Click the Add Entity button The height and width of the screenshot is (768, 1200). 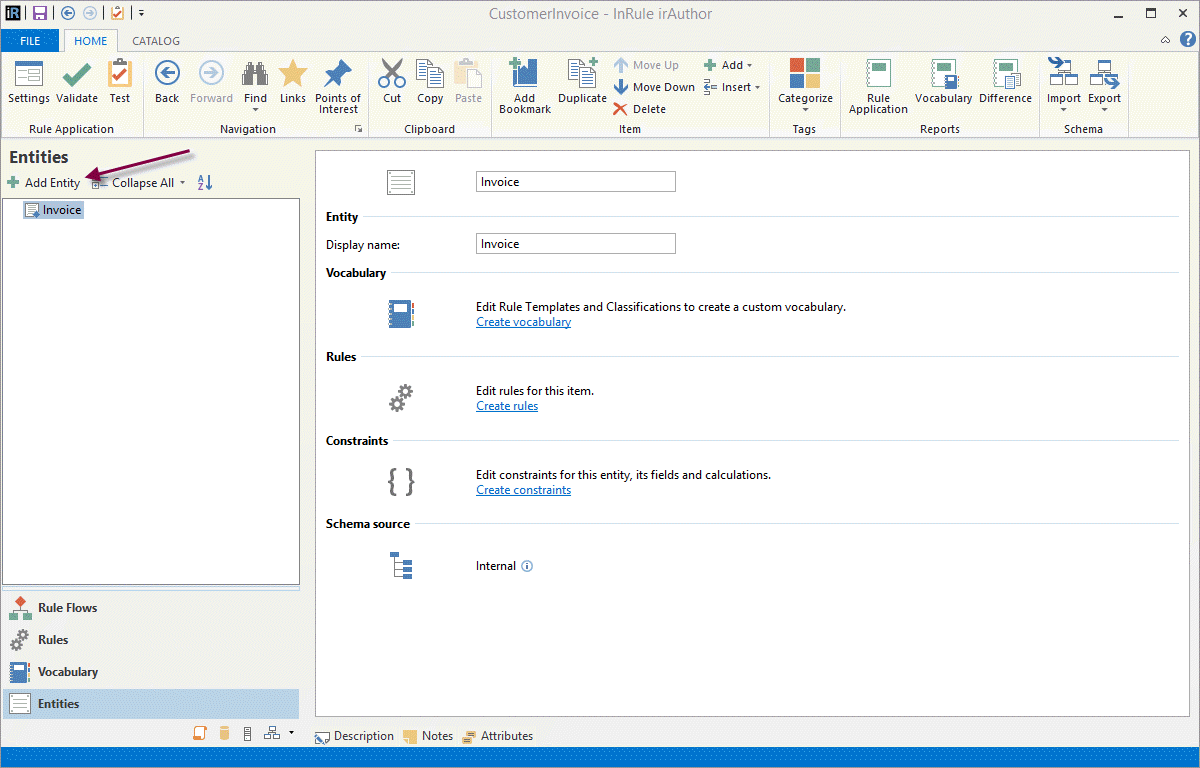pos(44,183)
